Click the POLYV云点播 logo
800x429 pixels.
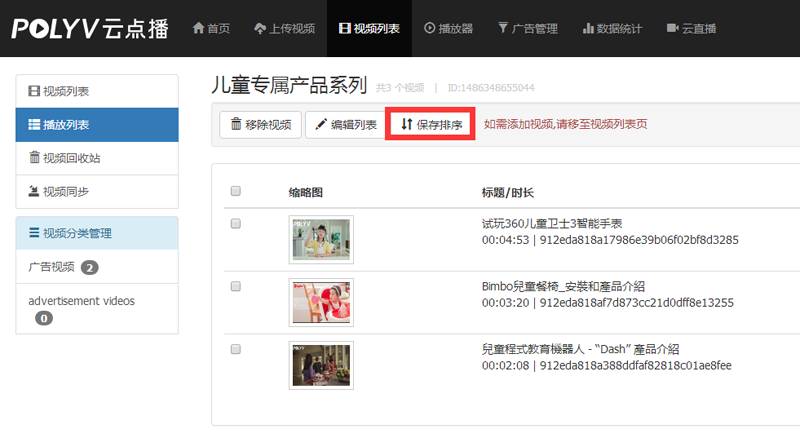[x=89, y=29]
